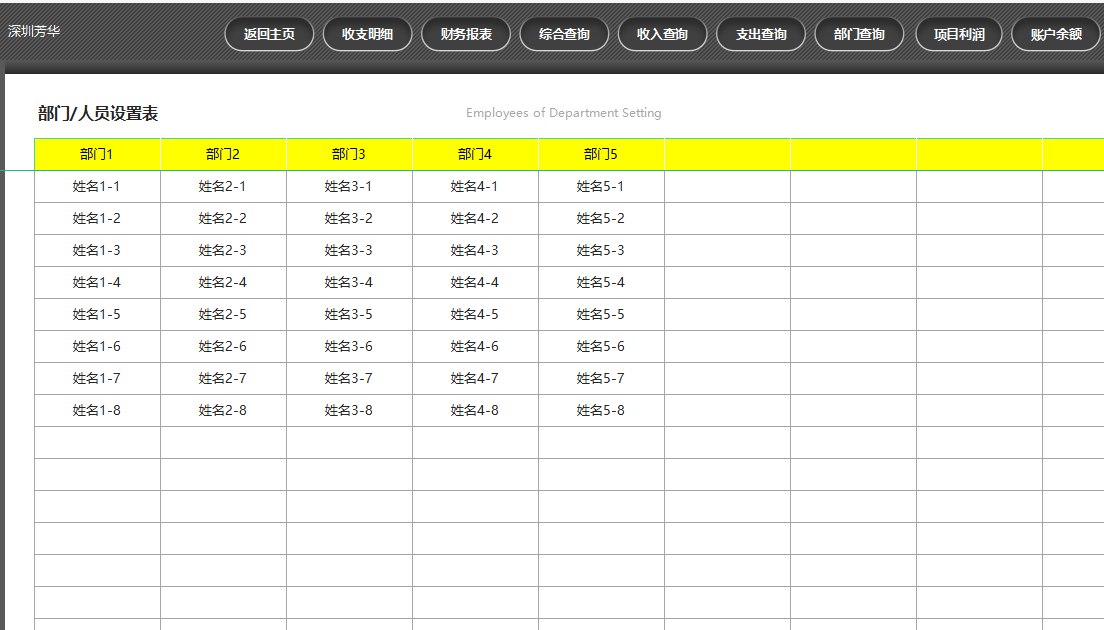
Task: Open 综合查询 navigation button
Action: coord(564,34)
